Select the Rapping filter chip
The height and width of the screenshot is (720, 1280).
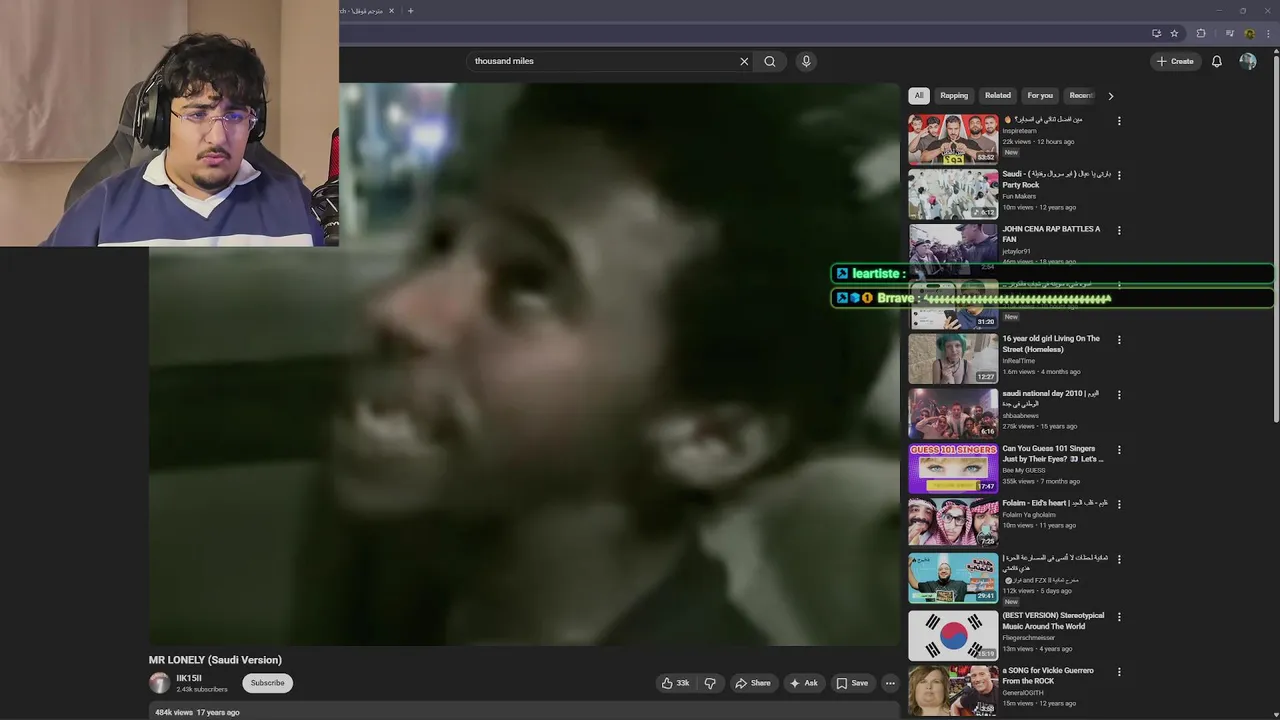[x=954, y=96]
